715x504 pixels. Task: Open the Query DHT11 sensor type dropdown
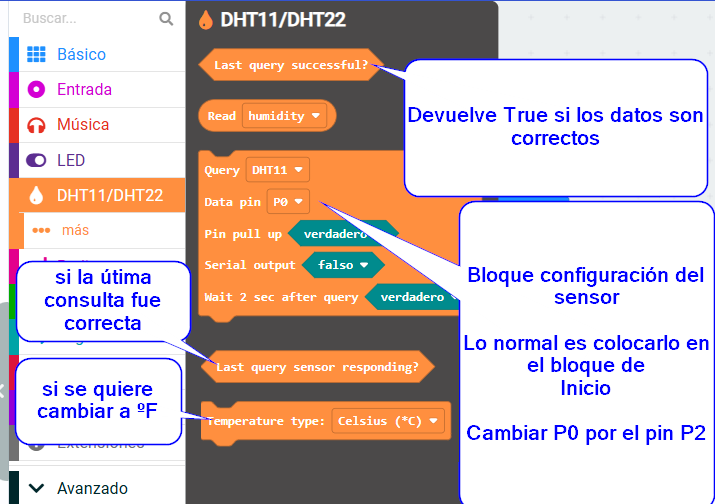[279, 170]
